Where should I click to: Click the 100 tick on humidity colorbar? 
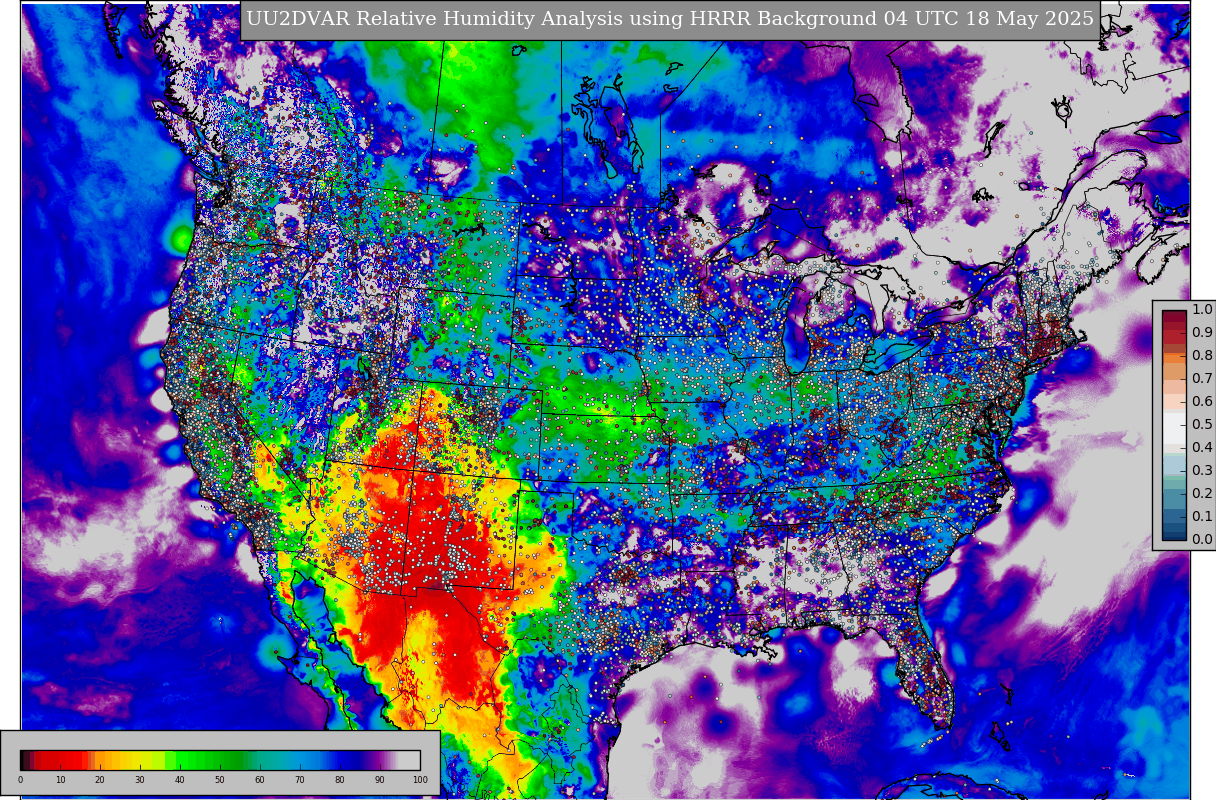[x=420, y=780]
